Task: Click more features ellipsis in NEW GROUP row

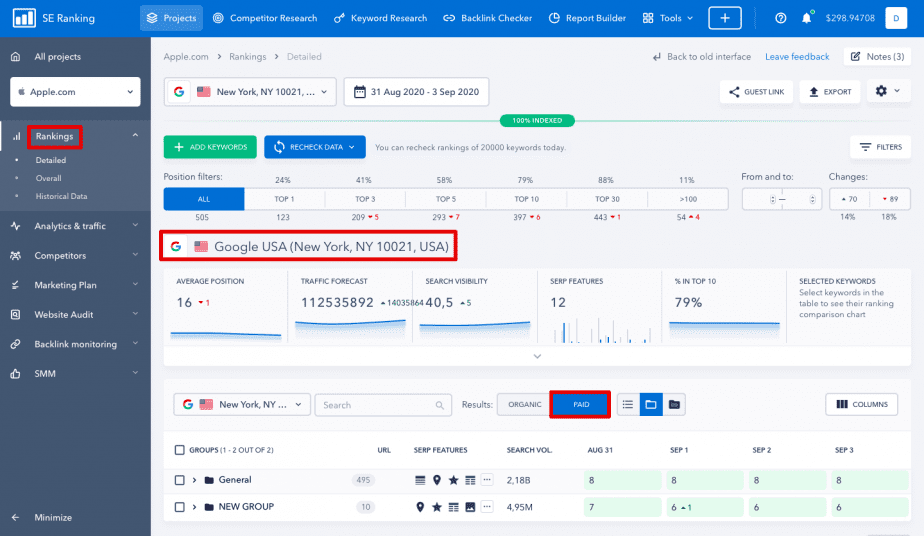Action: tap(487, 507)
